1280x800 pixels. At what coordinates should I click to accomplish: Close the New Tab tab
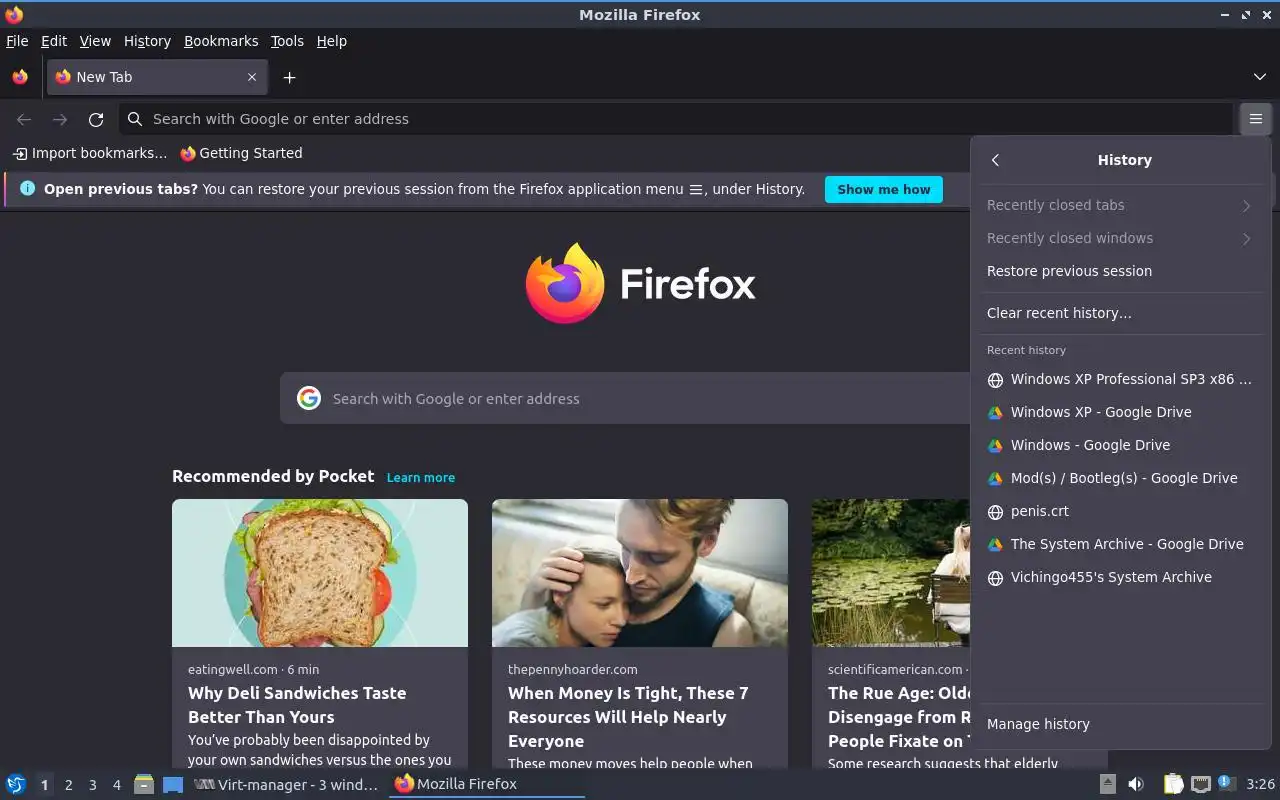click(252, 77)
